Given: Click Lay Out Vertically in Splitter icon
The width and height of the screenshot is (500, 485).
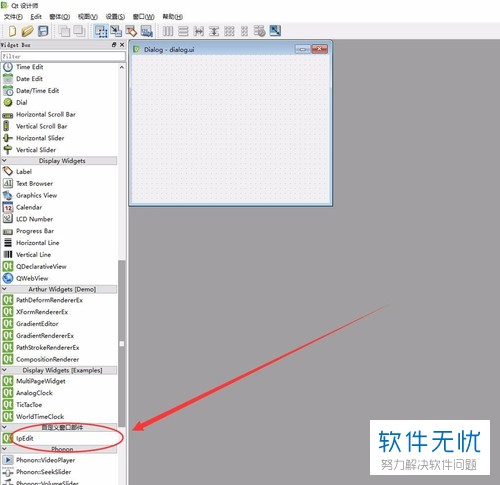Looking at the screenshot, I should click(x=214, y=31).
